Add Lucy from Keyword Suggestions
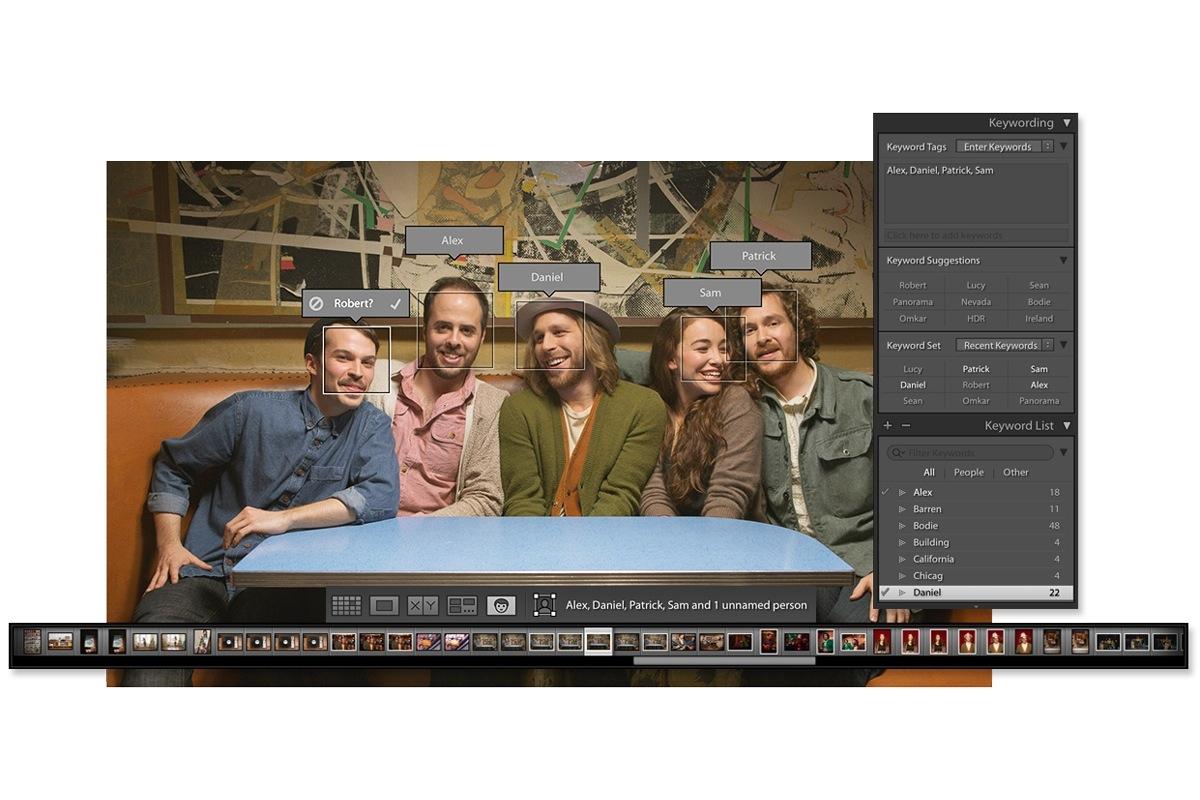Viewport: 1200px width, 800px height. 975,285
